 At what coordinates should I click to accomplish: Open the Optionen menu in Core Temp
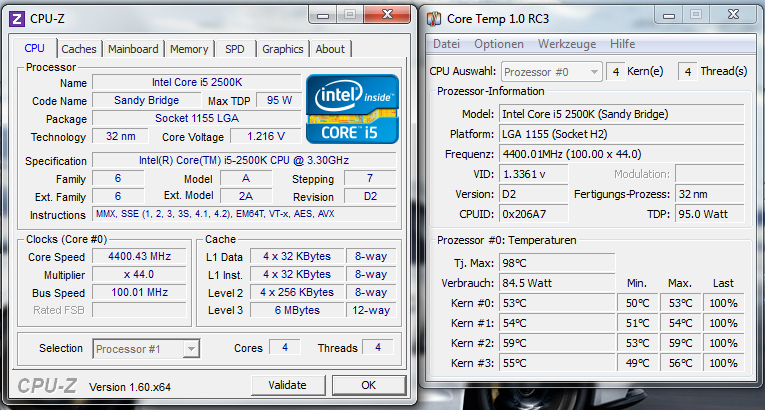(x=499, y=44)
